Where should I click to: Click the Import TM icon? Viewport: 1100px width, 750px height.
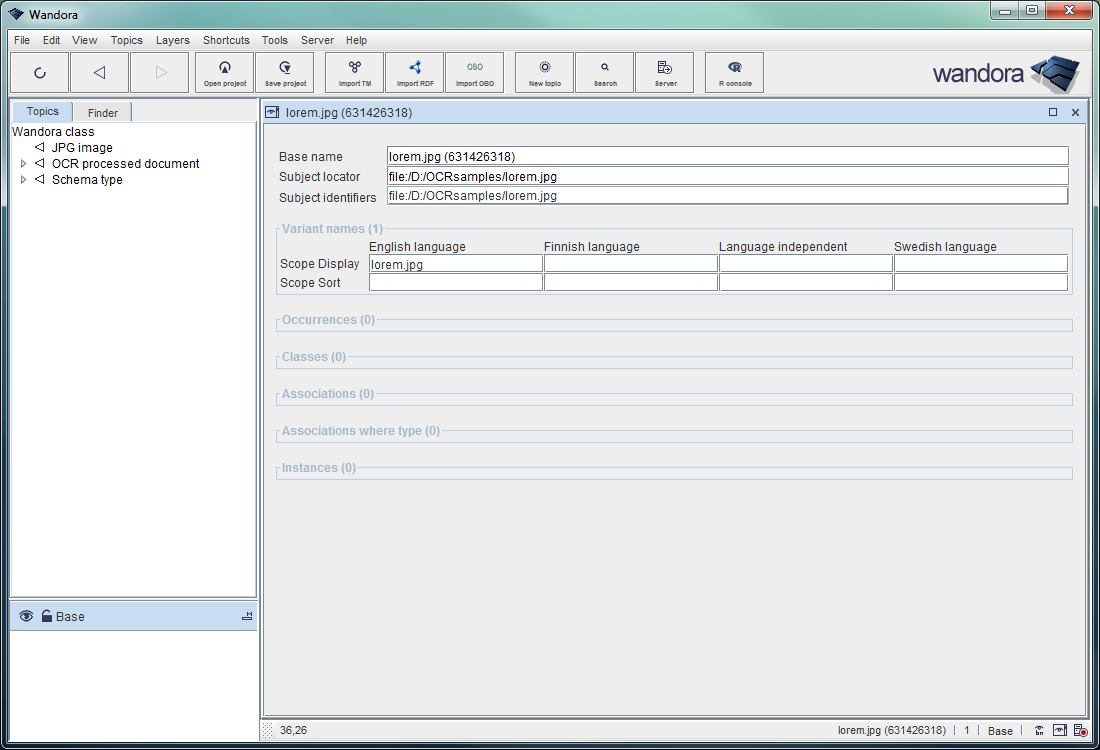[x=355, y=72]
